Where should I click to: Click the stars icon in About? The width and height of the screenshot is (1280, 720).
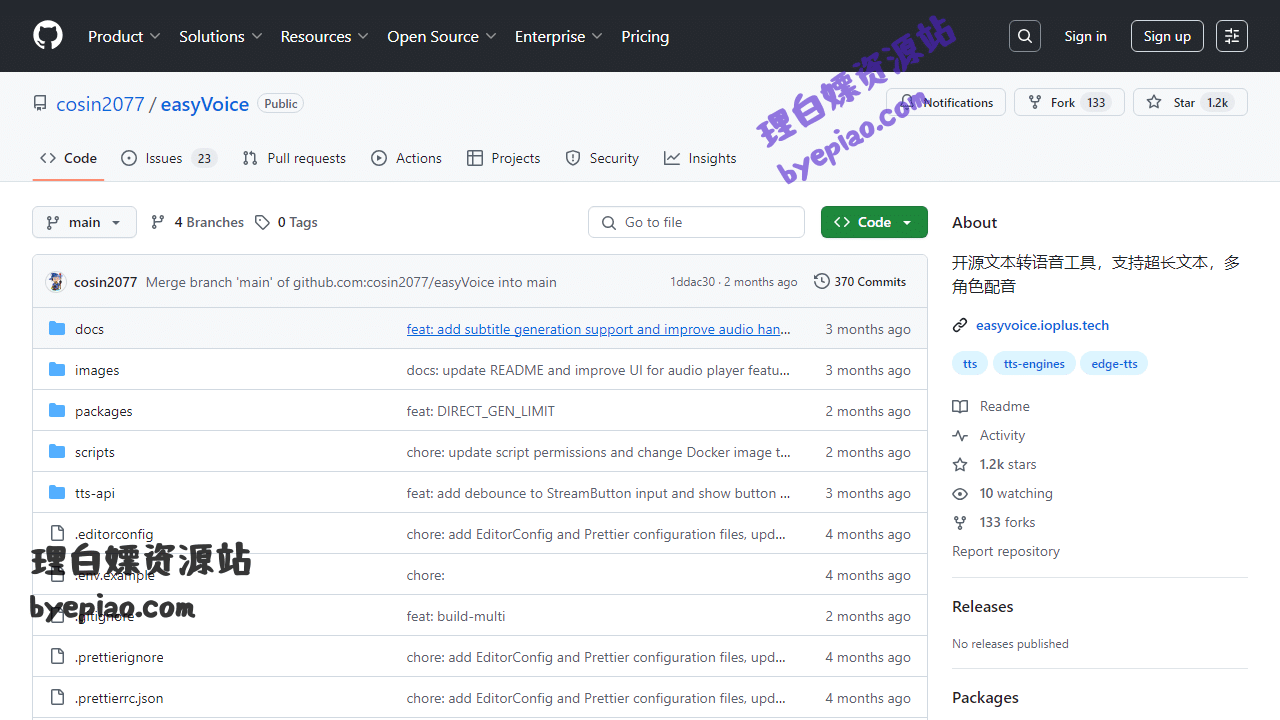[960, 464]
